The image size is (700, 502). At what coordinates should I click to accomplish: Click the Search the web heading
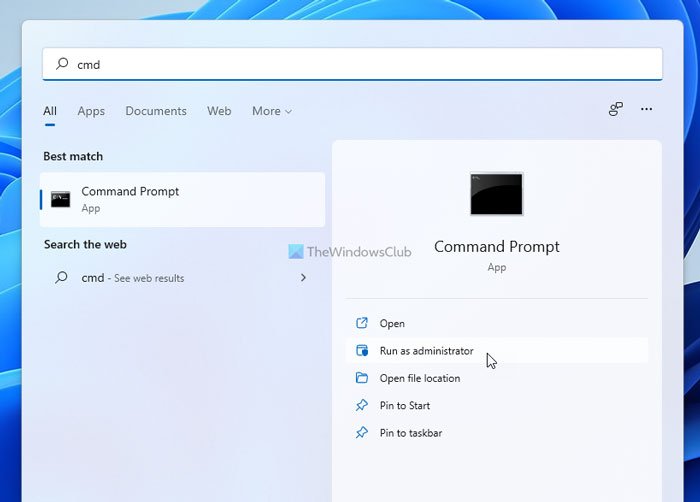(x=85, y=244)
